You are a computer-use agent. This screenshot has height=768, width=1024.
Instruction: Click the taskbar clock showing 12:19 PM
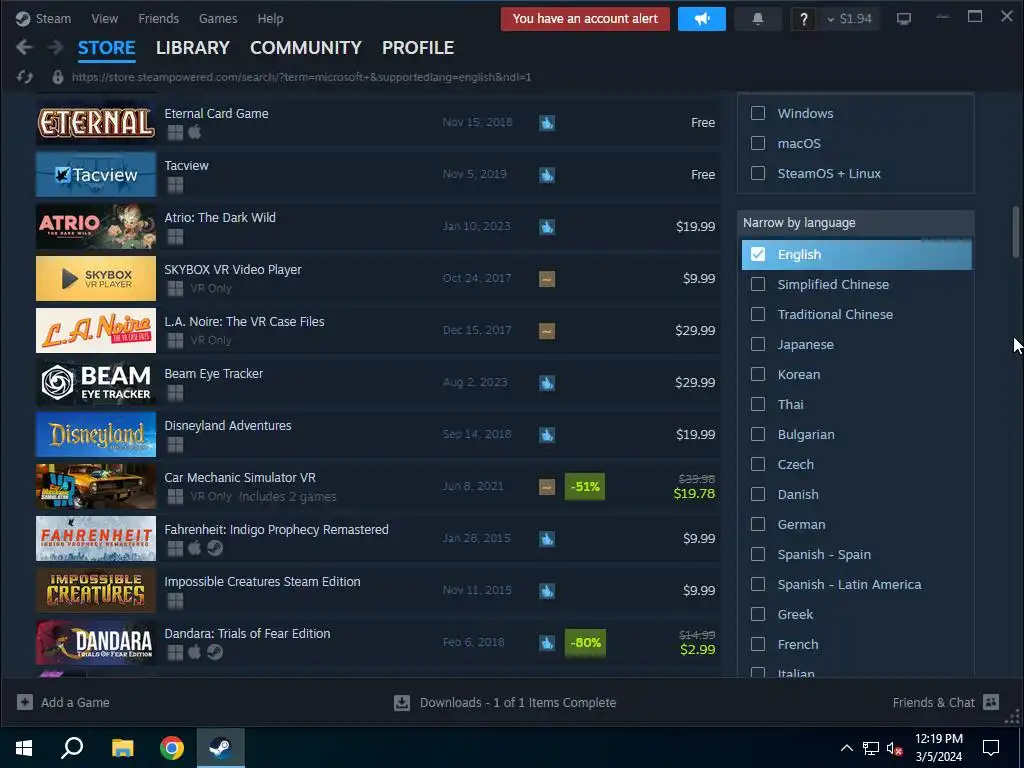coord(938,748)
